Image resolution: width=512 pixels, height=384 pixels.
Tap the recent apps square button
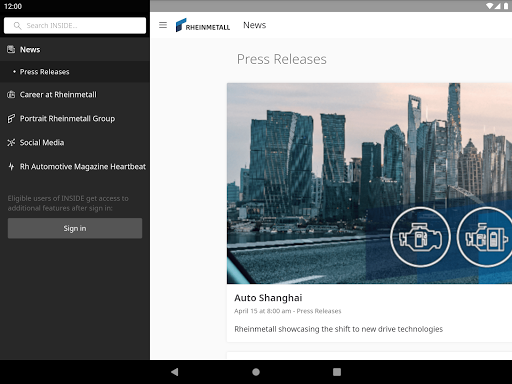click(337, 372)
